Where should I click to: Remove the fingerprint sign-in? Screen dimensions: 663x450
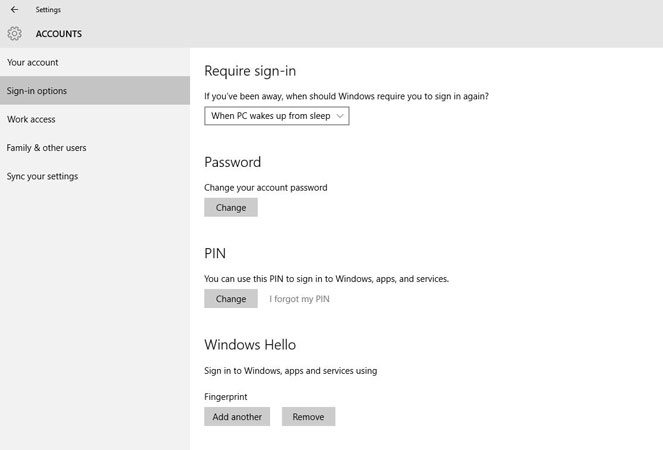tap(308, 417)
